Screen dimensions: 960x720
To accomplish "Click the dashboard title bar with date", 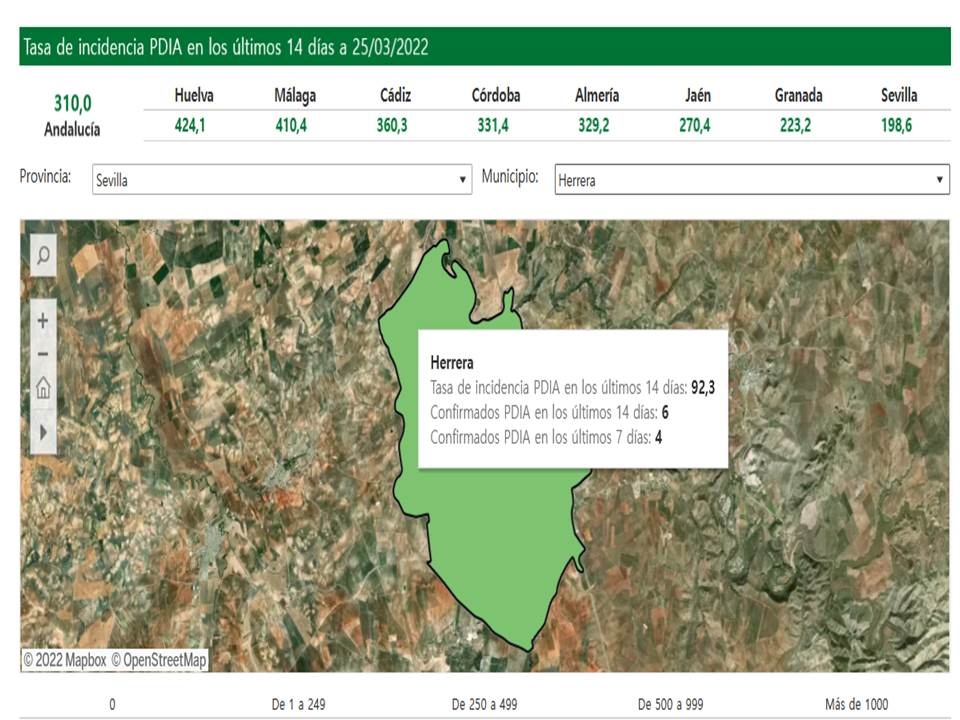I will point(480,45).
